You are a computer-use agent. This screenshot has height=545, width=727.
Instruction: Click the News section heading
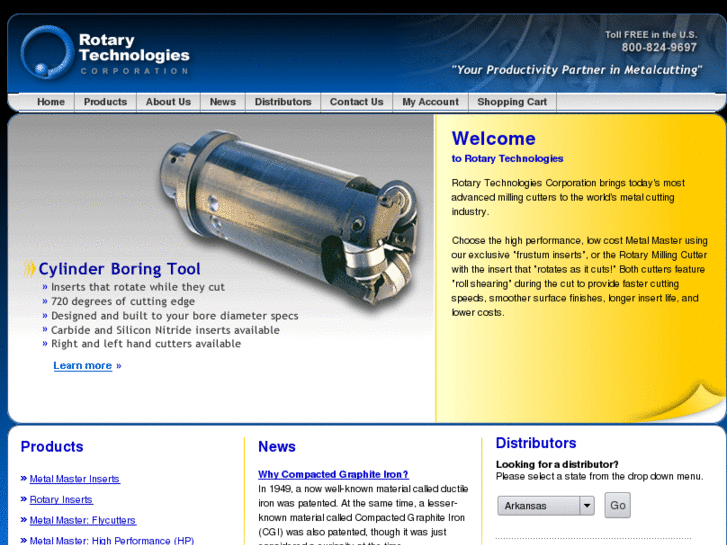(277, 447)
